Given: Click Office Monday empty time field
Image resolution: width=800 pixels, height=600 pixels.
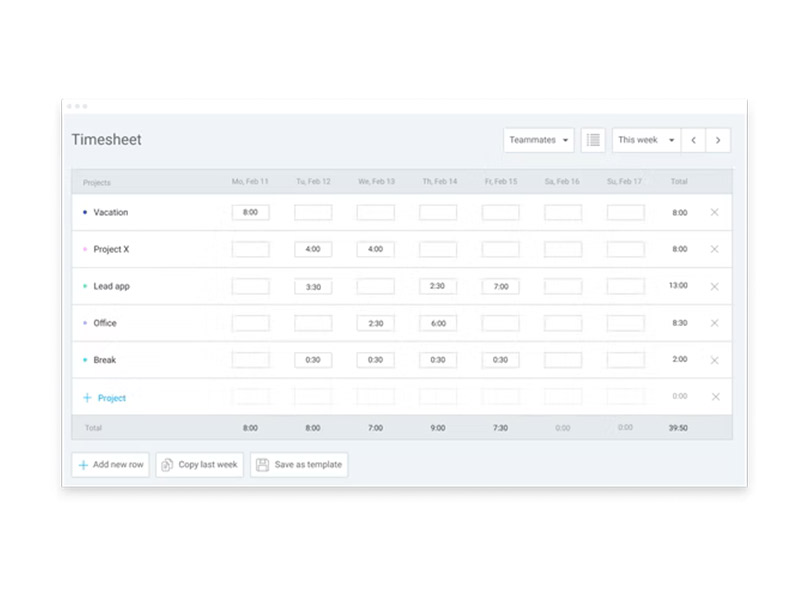Looking at the screenshot, I should [251, 323].
